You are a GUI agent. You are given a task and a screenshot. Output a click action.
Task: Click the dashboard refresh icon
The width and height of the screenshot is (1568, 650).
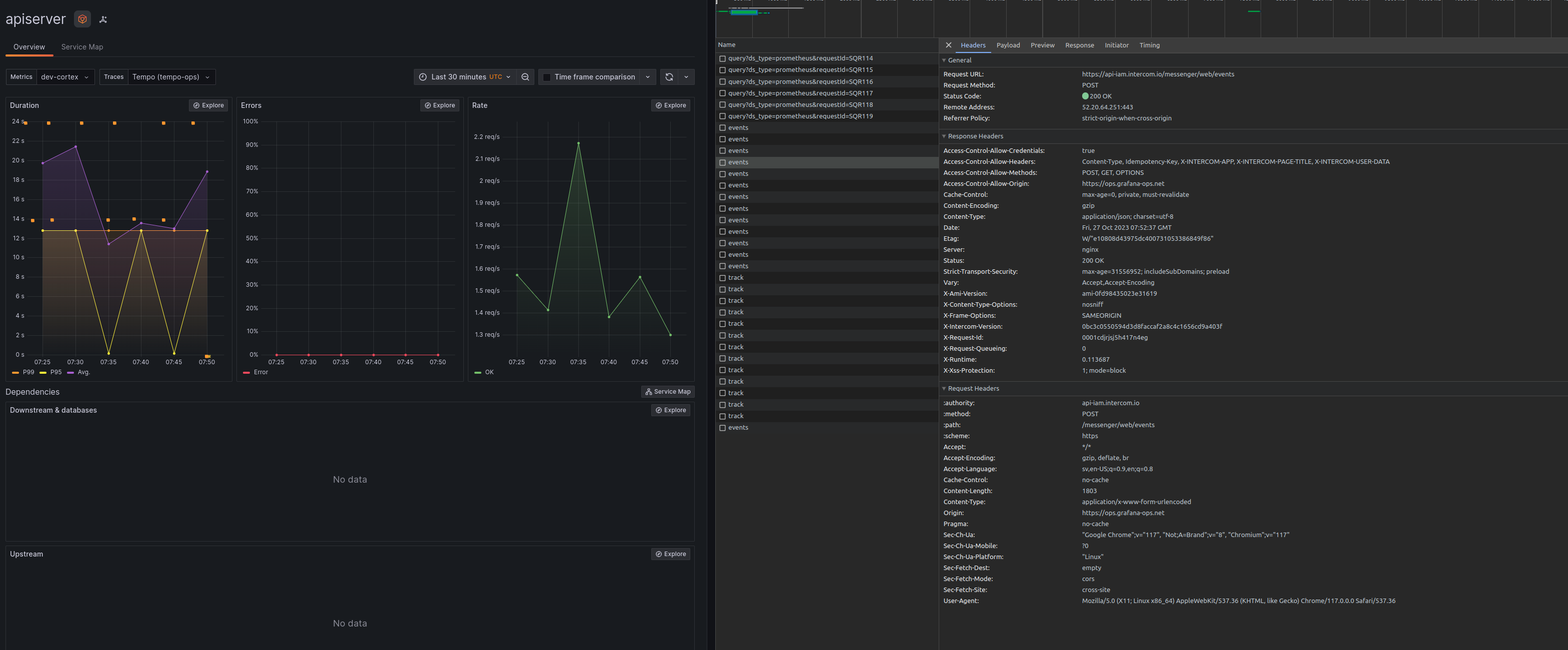pos(668,76)
